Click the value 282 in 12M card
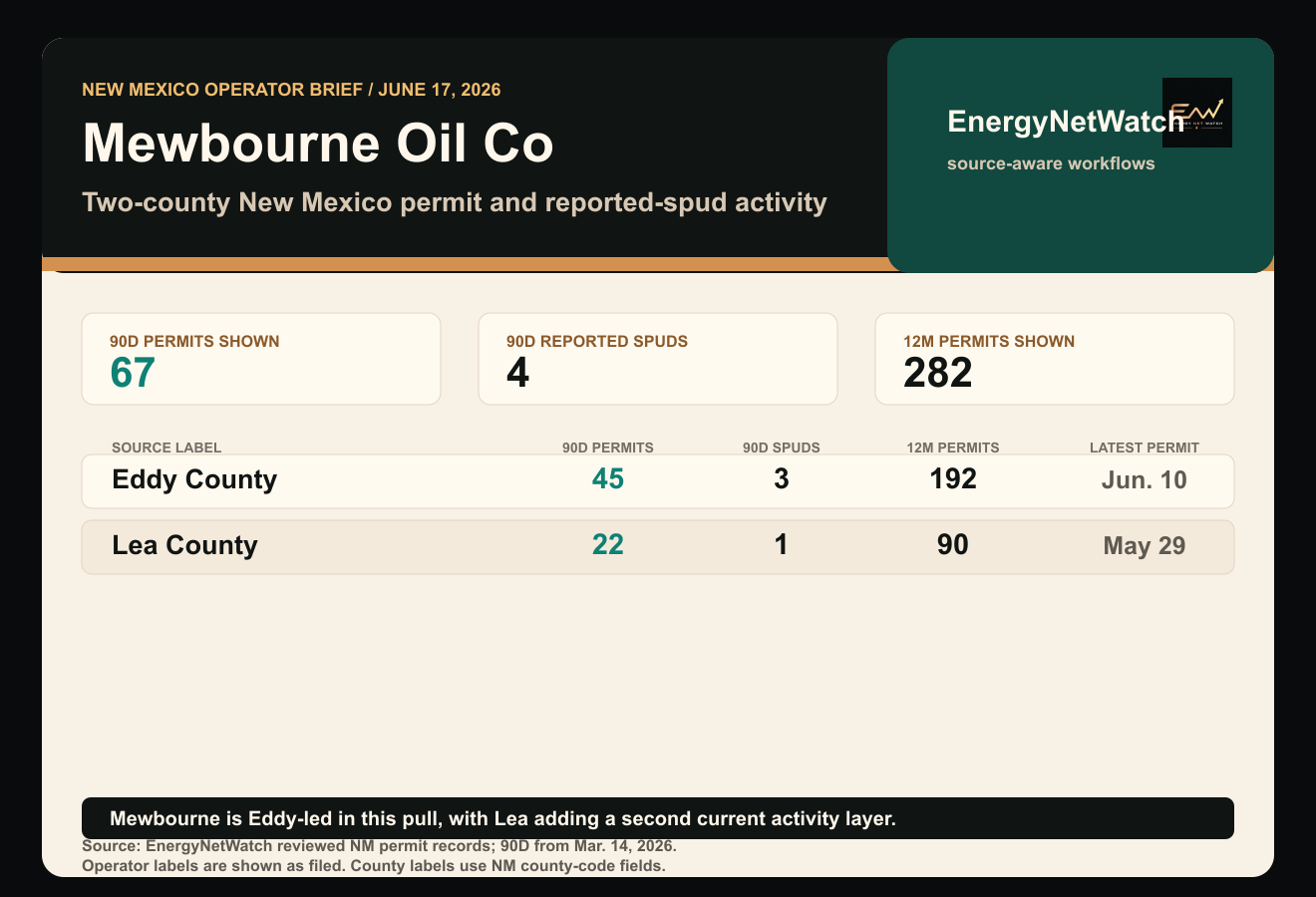1316x897 pixels. point(937,374)
